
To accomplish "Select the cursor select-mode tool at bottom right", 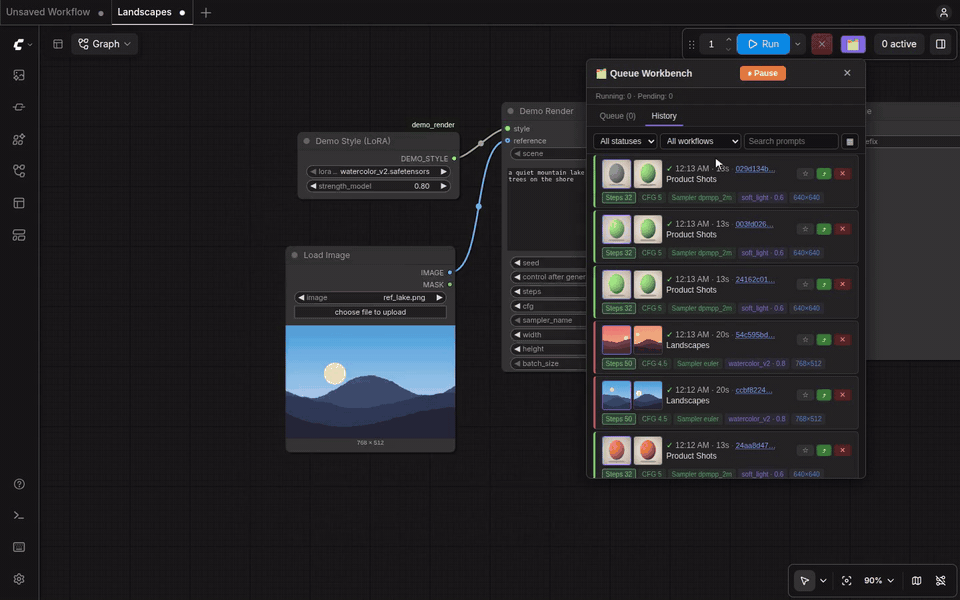I will 804,580.
